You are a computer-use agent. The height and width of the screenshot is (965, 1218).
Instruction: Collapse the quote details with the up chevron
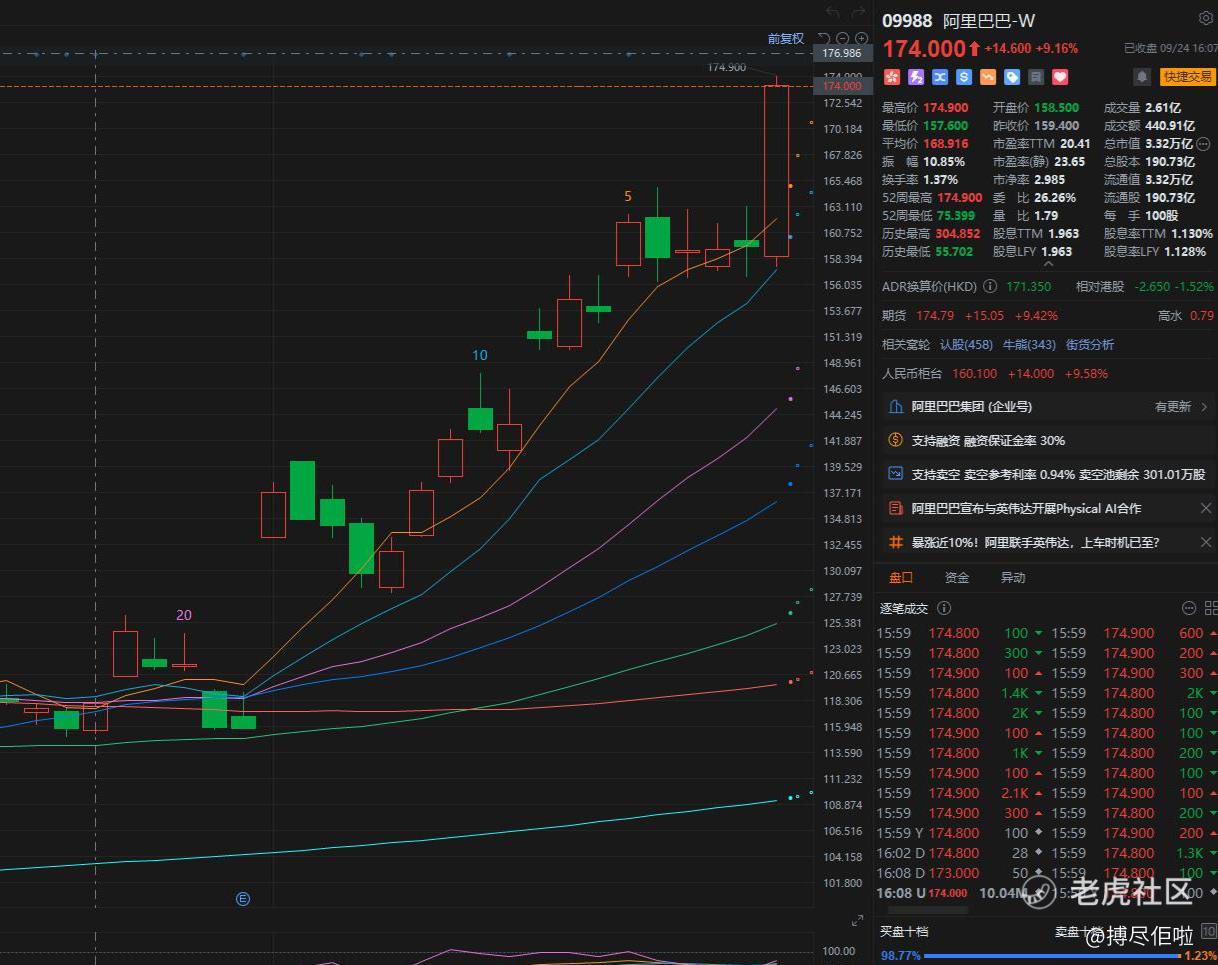point(1048,265)
